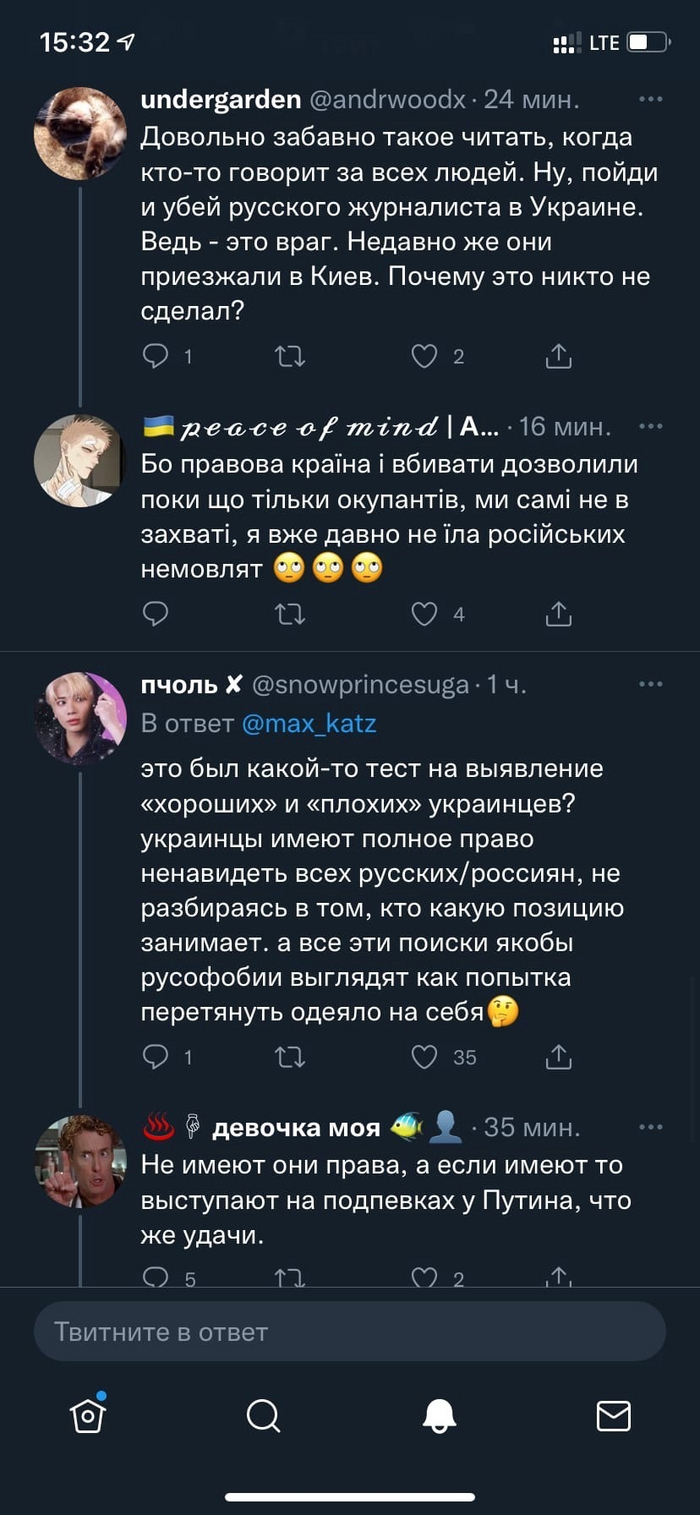Reply to the пчоль tweet

click(x=156, y=1056)
